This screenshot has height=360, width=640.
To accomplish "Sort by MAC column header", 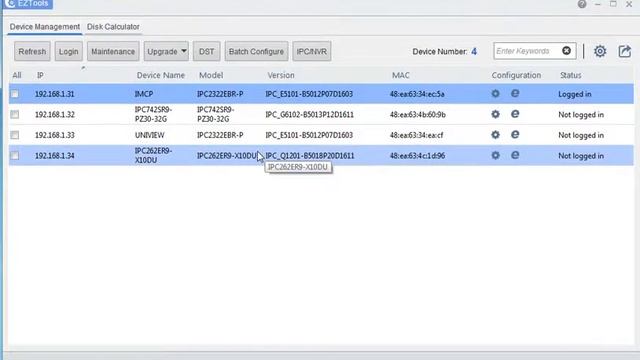I will pos(401,76).
